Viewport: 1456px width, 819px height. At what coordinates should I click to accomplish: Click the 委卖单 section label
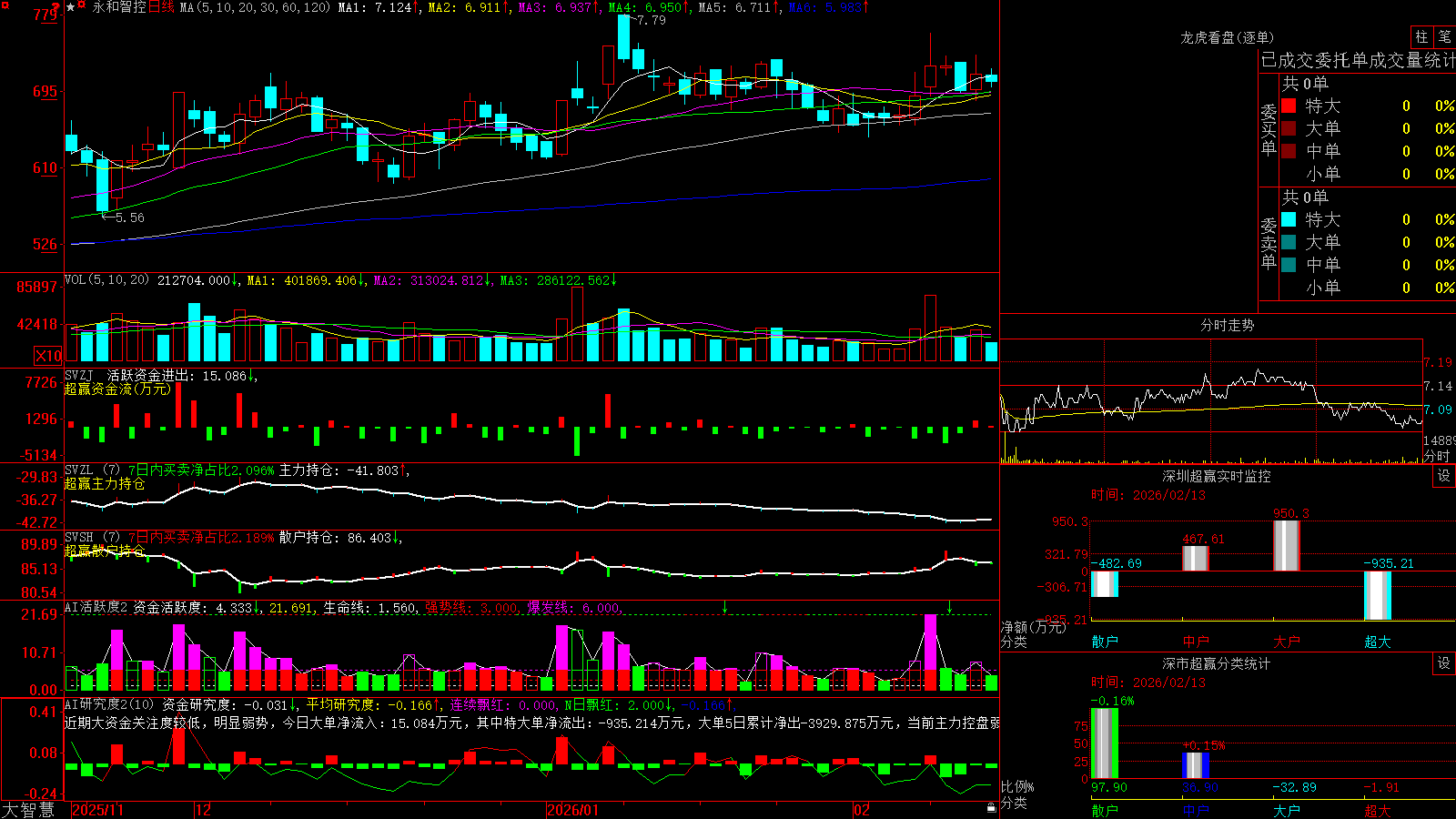(x=1269, y=243)
